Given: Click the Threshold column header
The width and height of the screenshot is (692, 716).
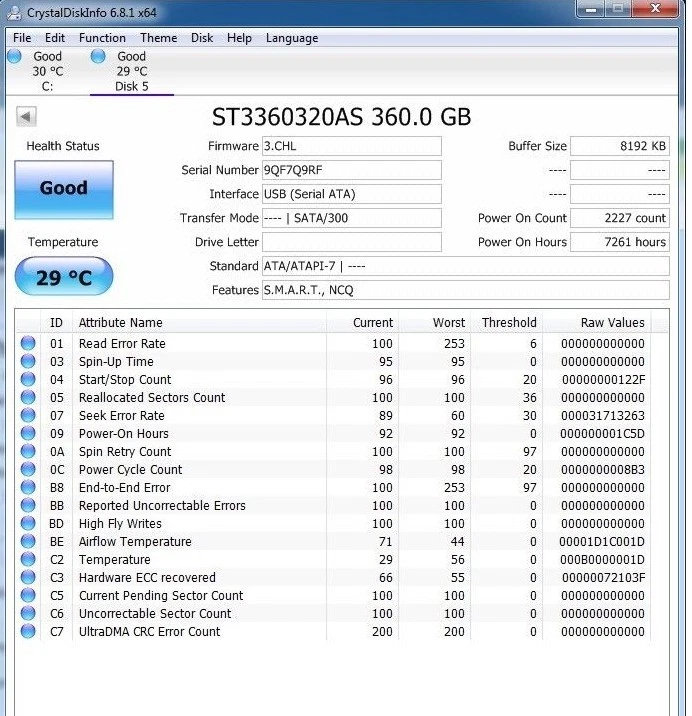Looking at the screenshot, I should (x=507, y=322).
